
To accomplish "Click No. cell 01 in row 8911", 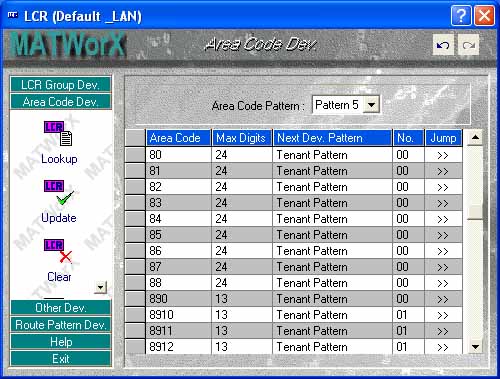I will (408, 331).
